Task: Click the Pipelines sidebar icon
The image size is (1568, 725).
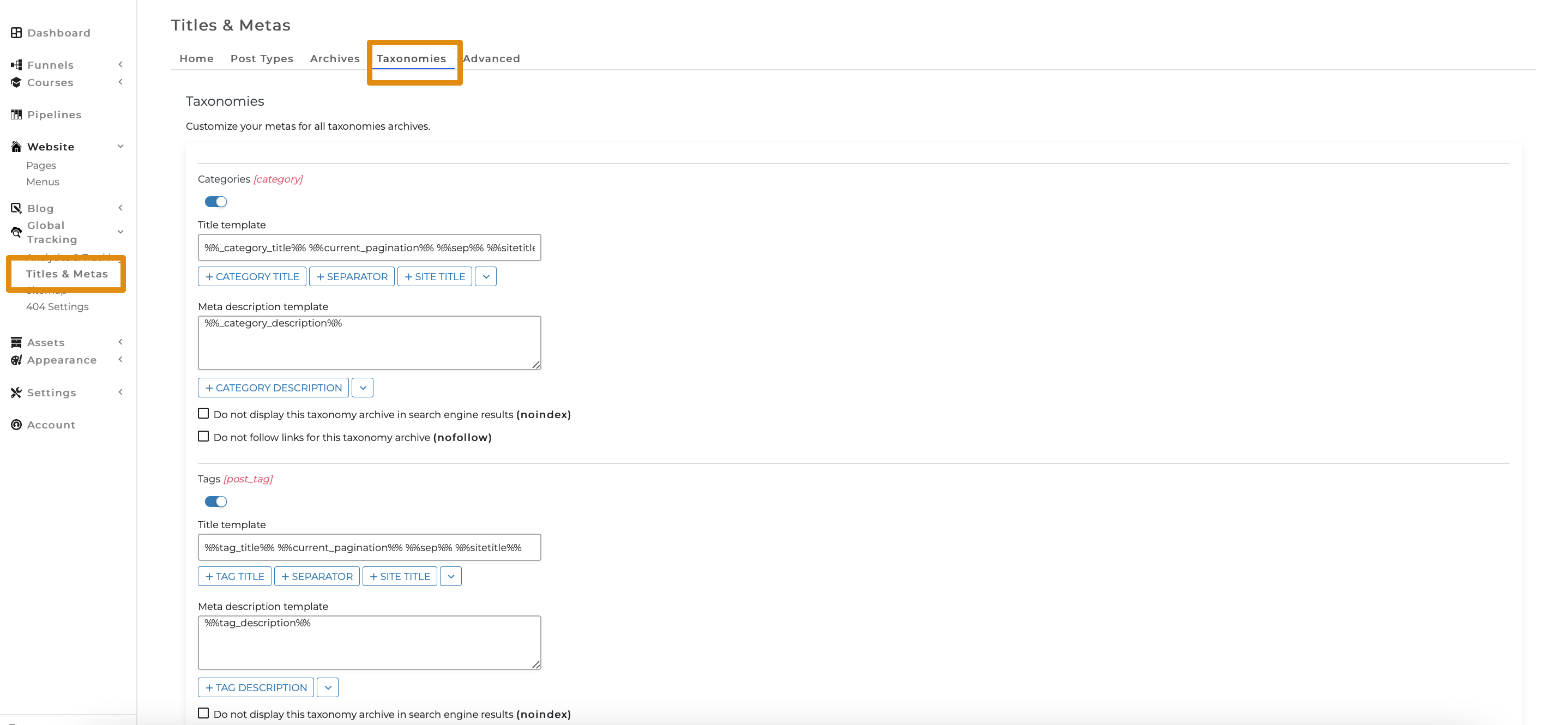Action: pos(16,114)
